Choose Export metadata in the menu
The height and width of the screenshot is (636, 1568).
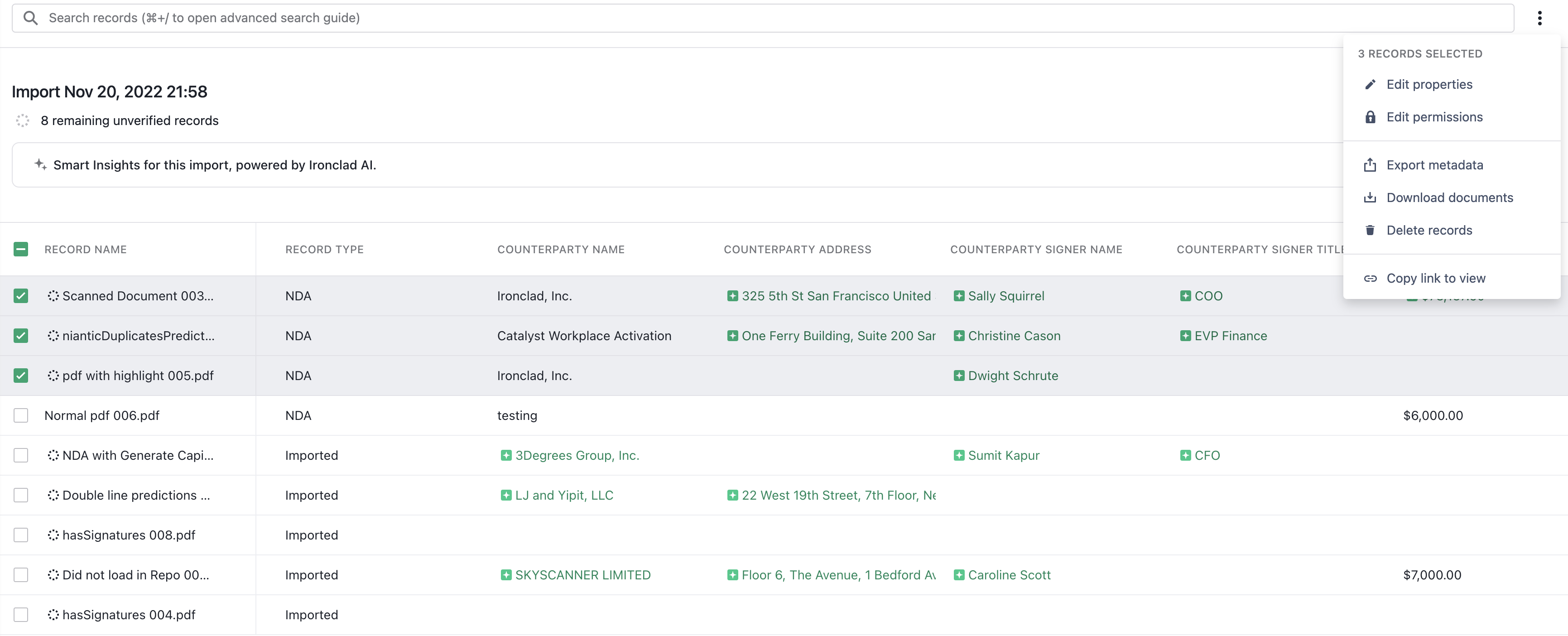pyautogui.click(x=1452, y=165)
